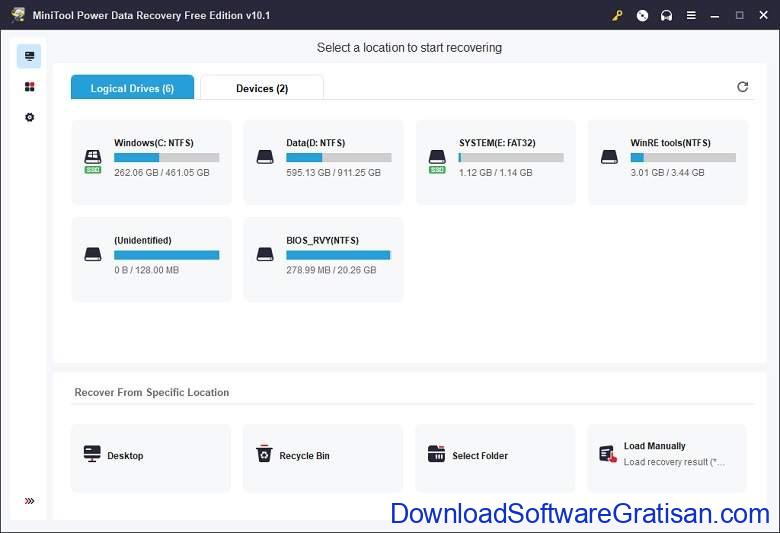
Task: Click 0 B / 128.00 MB size text
Action: click(147, 270)
